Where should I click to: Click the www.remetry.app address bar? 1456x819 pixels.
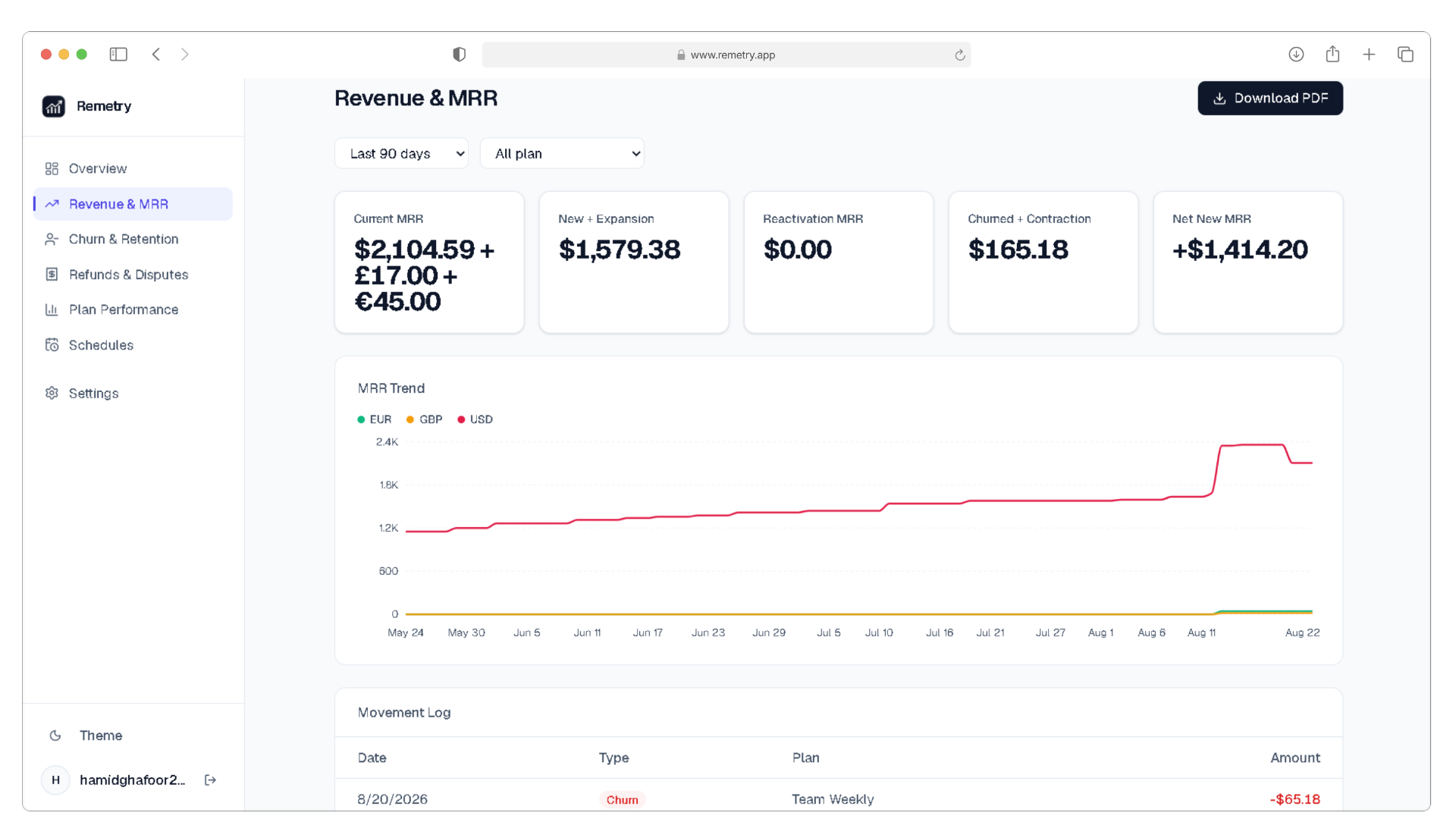click(726, 55)
